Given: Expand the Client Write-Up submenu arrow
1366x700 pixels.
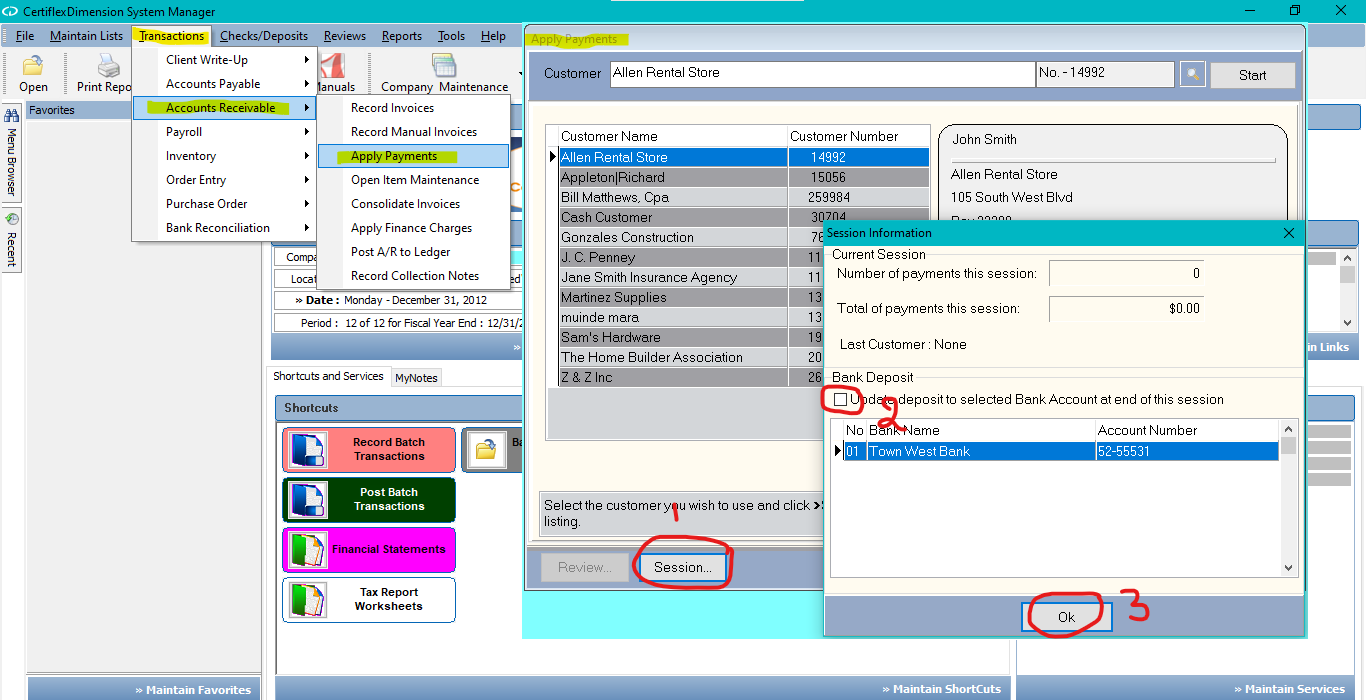Looking at the screenshot, I should click(x=307, y=60).
